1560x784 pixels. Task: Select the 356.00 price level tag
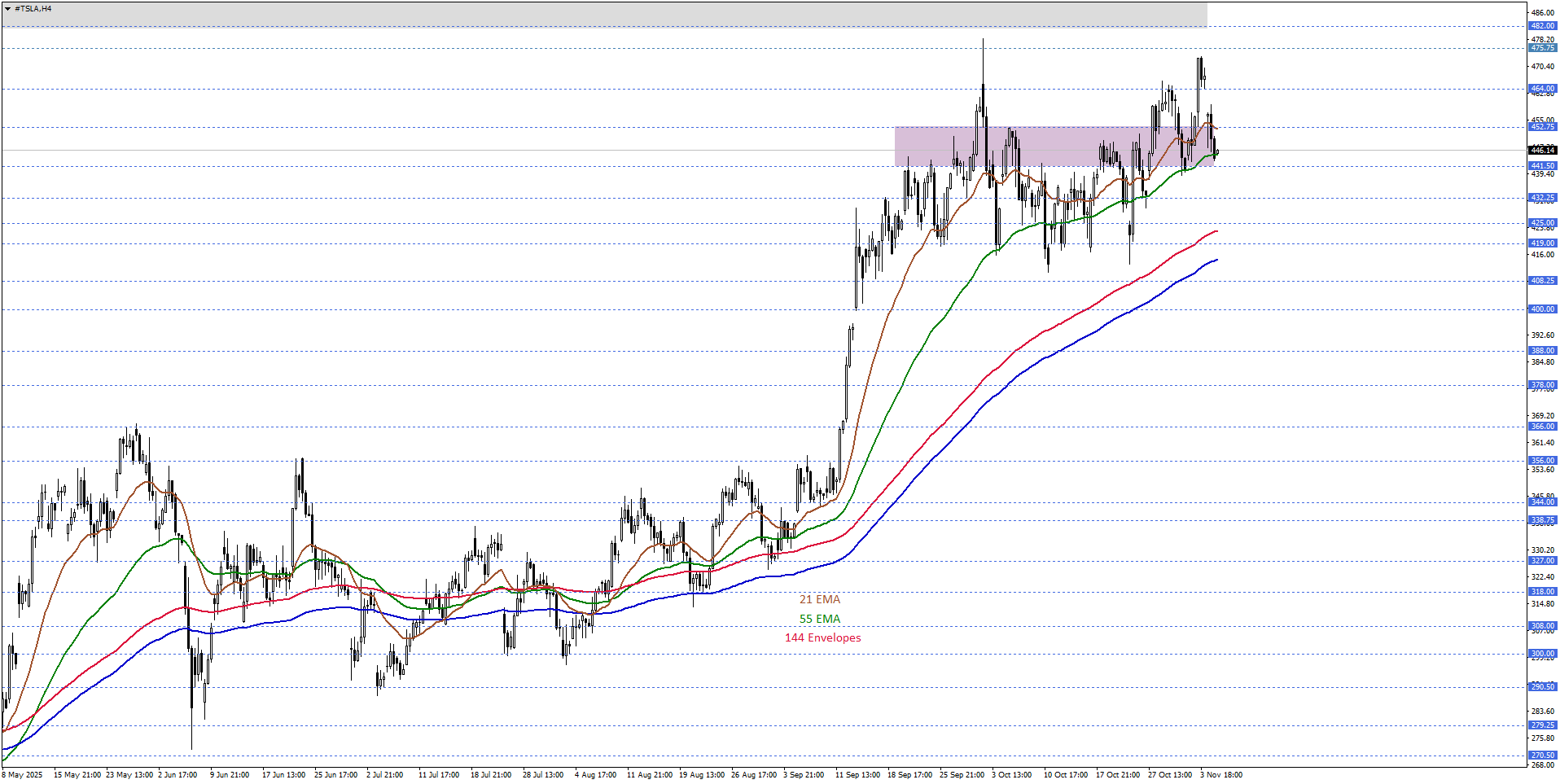(x=1542, y=461)
